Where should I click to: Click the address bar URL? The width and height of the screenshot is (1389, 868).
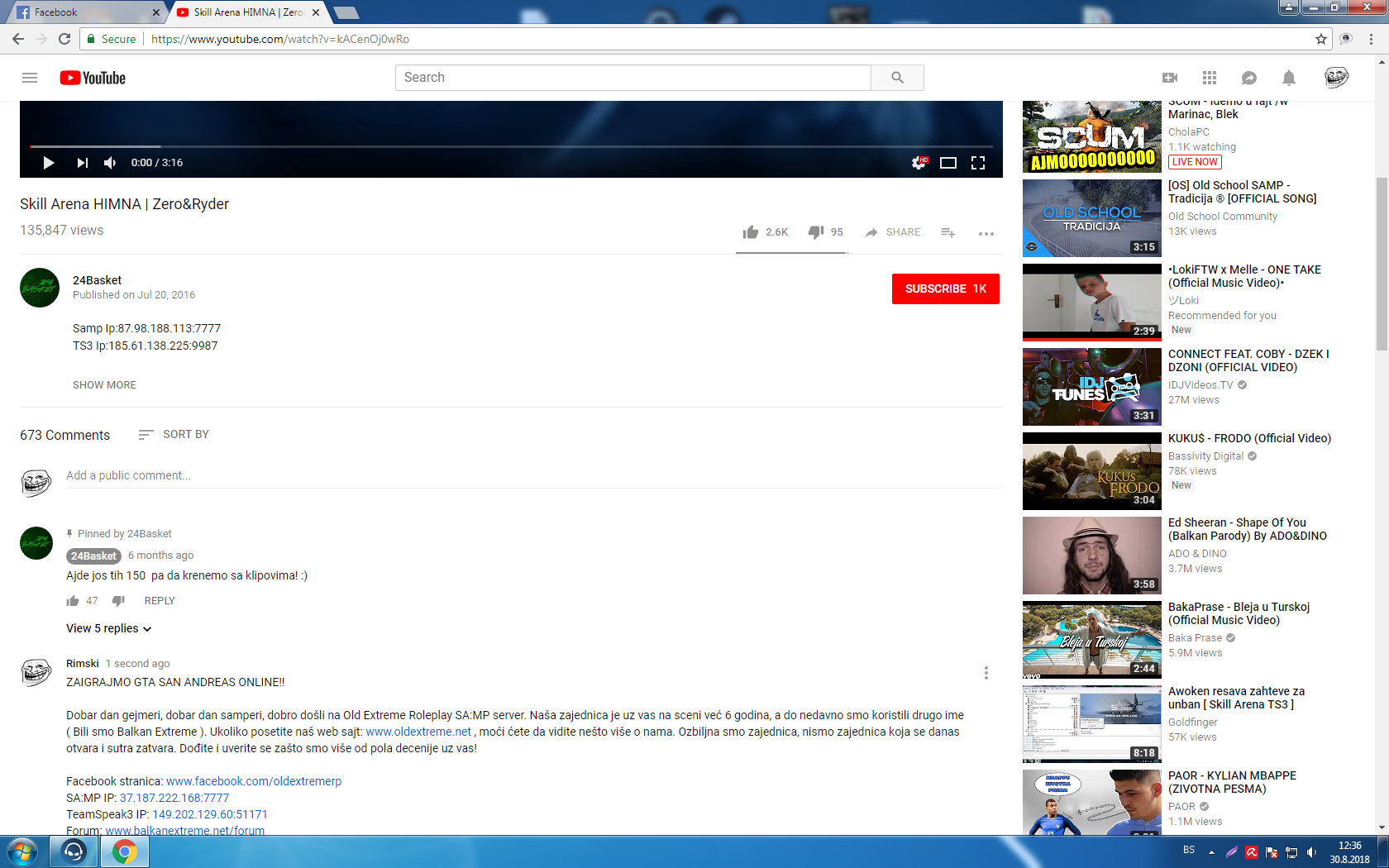pos(279,39)
